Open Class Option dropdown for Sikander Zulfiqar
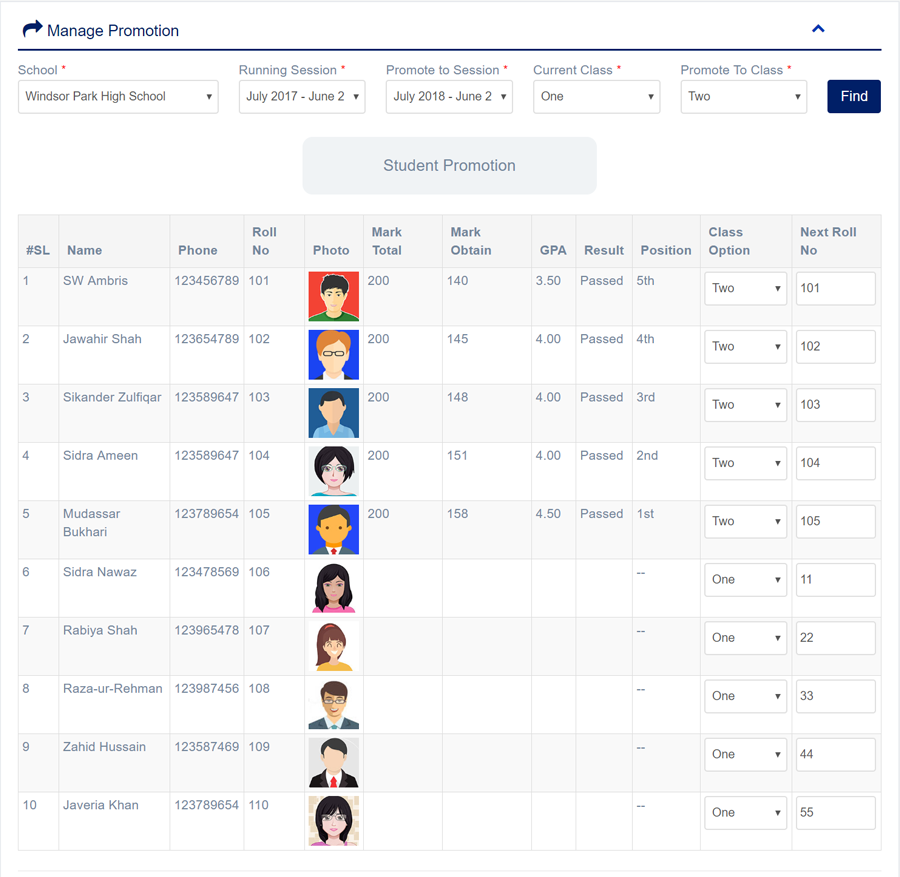Image resolution: width=900 pixels, height=877 pixels. click(745, 405)
